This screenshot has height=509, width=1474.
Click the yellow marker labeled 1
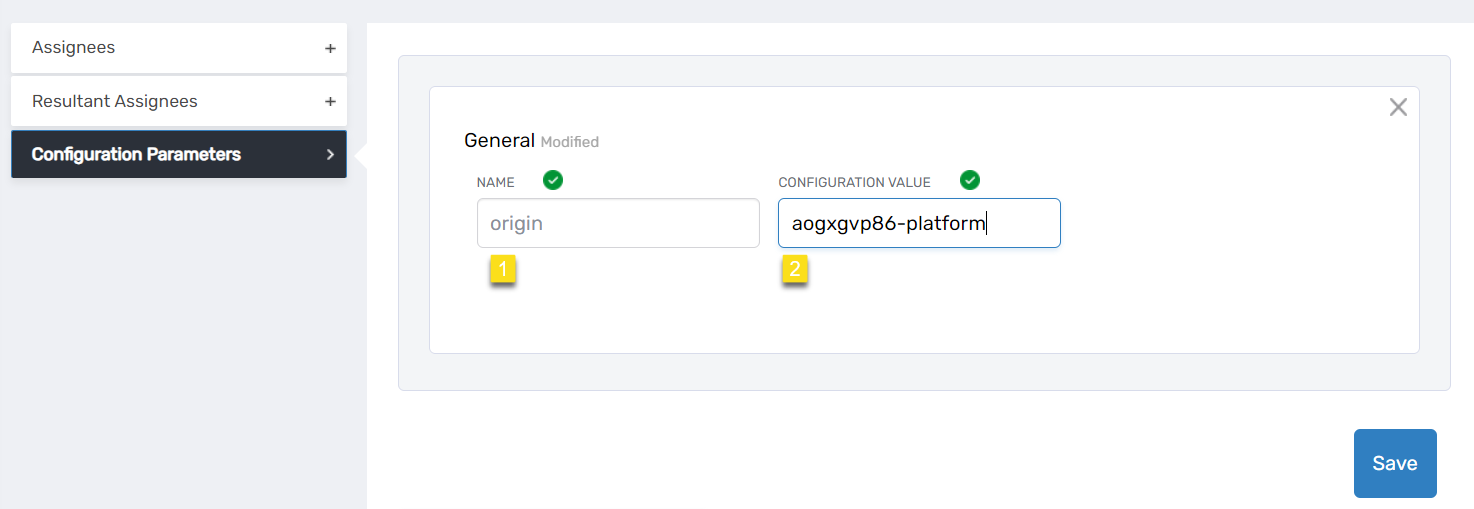(503, 269)
